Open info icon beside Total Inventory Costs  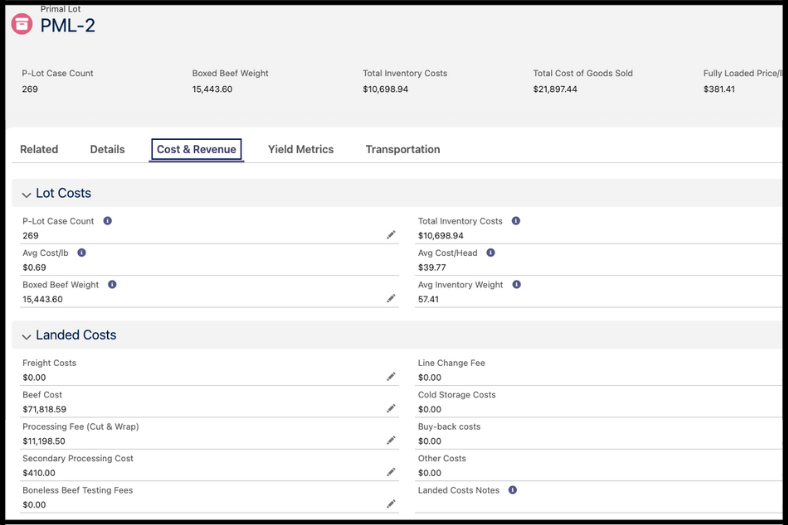[x=516, y=221]
